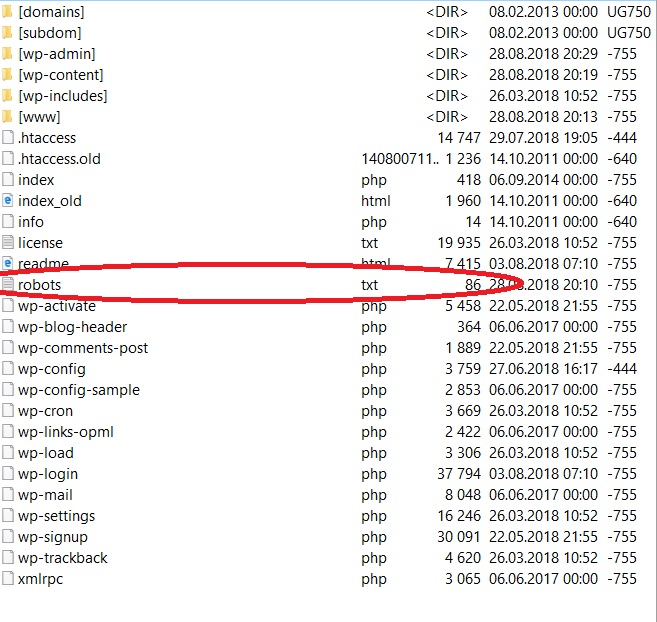Screen dimensions: 657x622
Task: Click the [www] folder icon
Action: point(8,117)
